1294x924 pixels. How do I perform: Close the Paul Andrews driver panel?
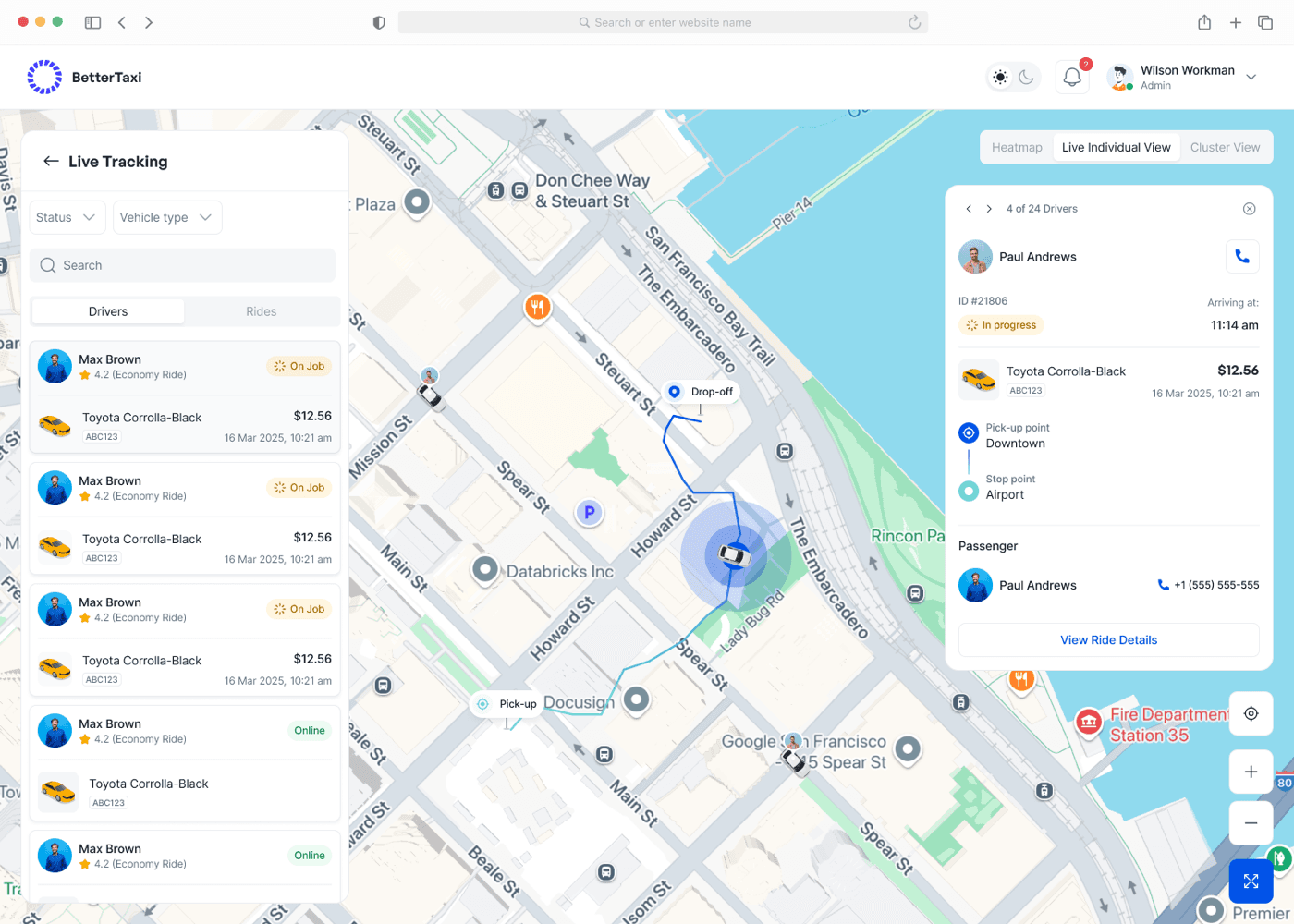click(x=1250, y=209)
